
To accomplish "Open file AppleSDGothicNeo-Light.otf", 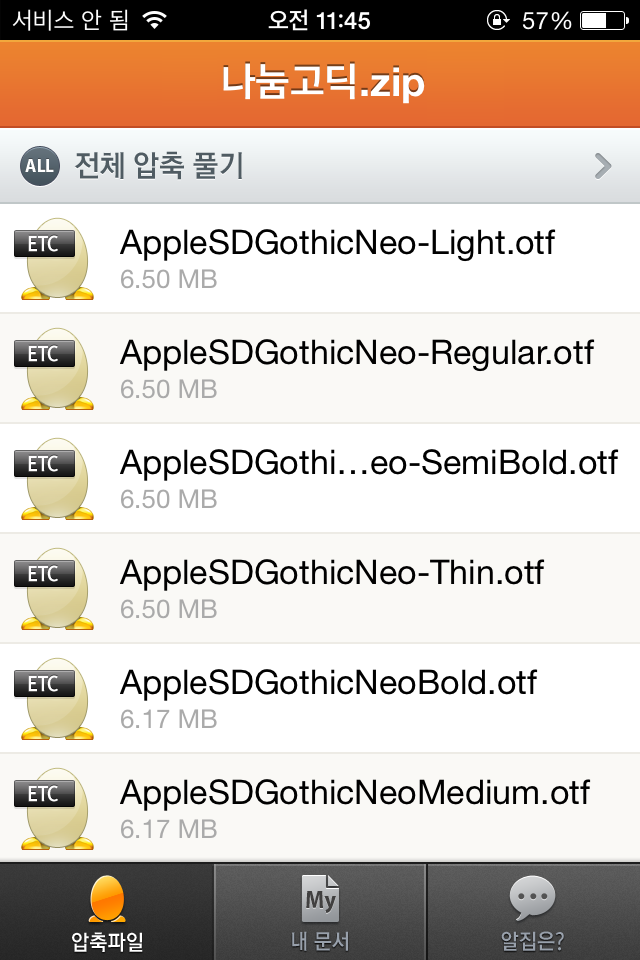I will 337,244.
